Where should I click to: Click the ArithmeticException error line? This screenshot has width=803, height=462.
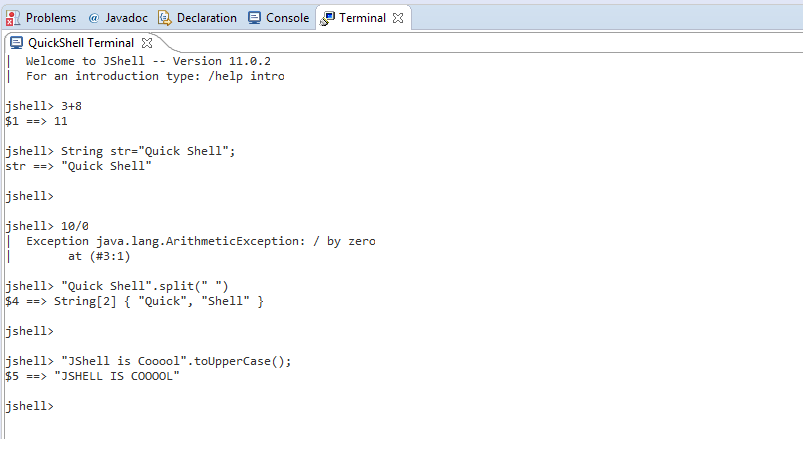pyautogui.click(x=201, y=241)
